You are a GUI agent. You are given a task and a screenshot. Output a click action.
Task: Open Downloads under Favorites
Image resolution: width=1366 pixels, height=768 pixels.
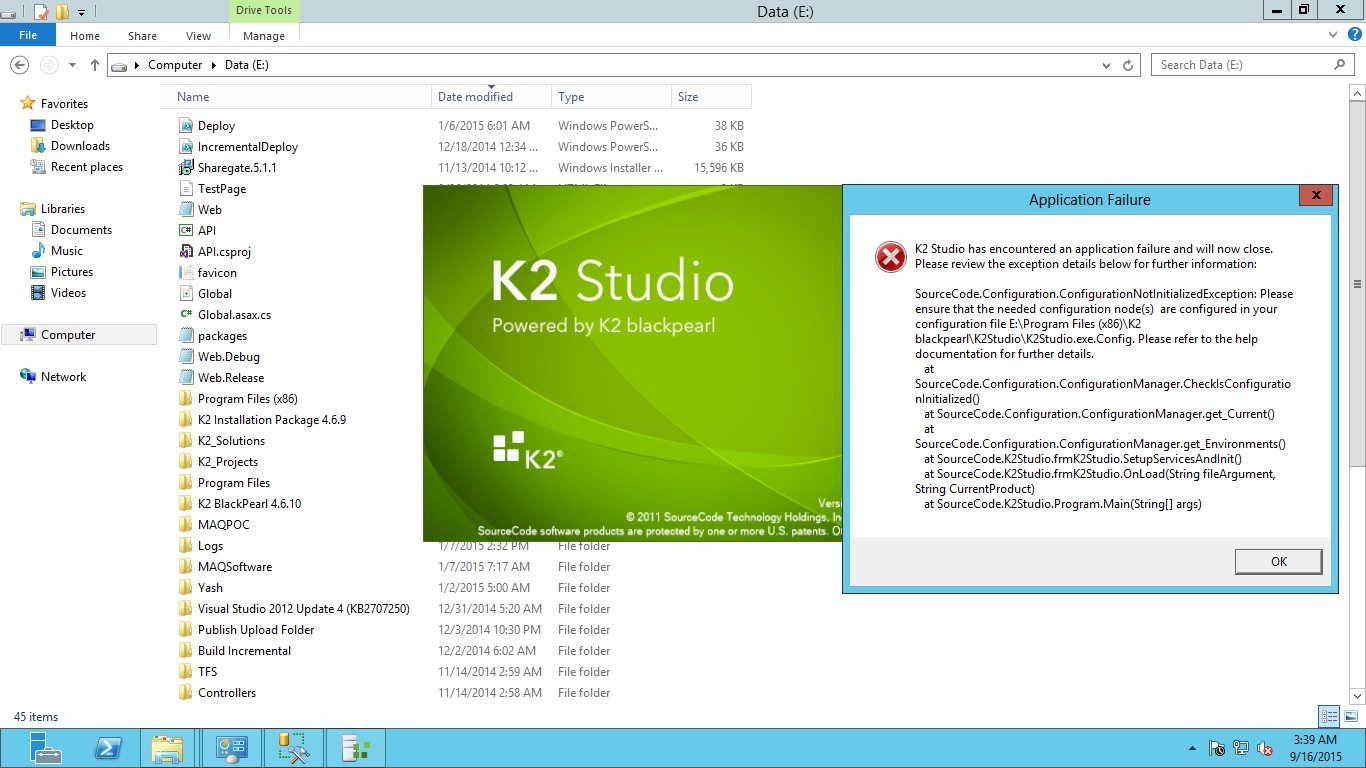pos(80,146)
